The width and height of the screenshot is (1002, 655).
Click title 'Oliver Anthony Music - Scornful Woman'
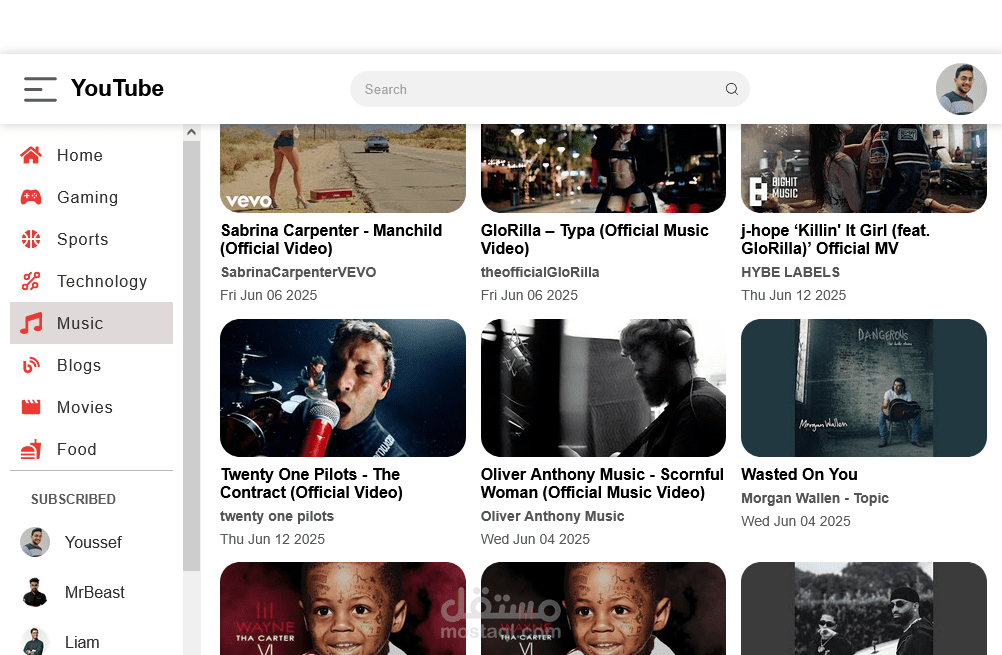tap(602, 483)
